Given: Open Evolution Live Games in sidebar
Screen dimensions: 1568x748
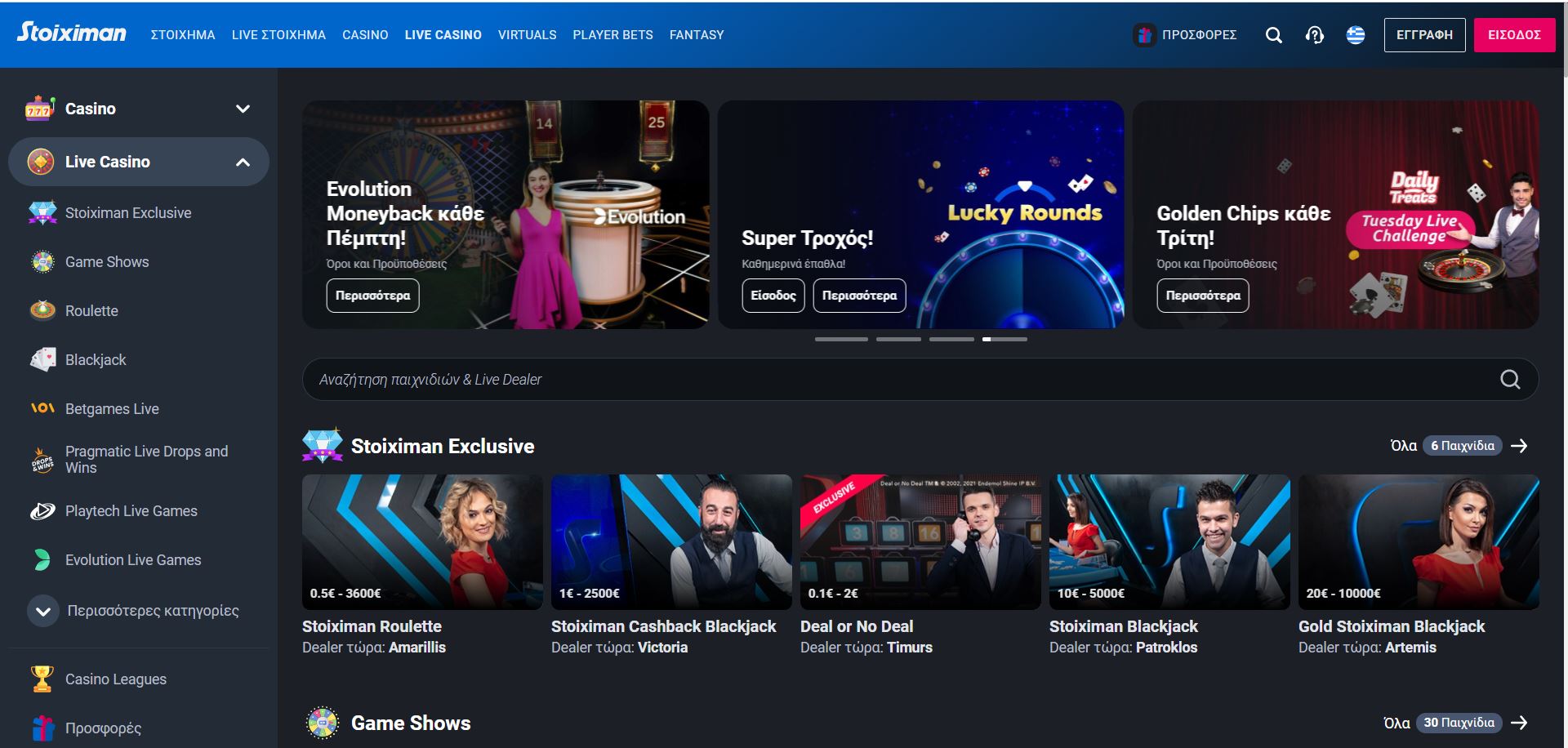Looking at the screenshot, I should click(132, 560).
